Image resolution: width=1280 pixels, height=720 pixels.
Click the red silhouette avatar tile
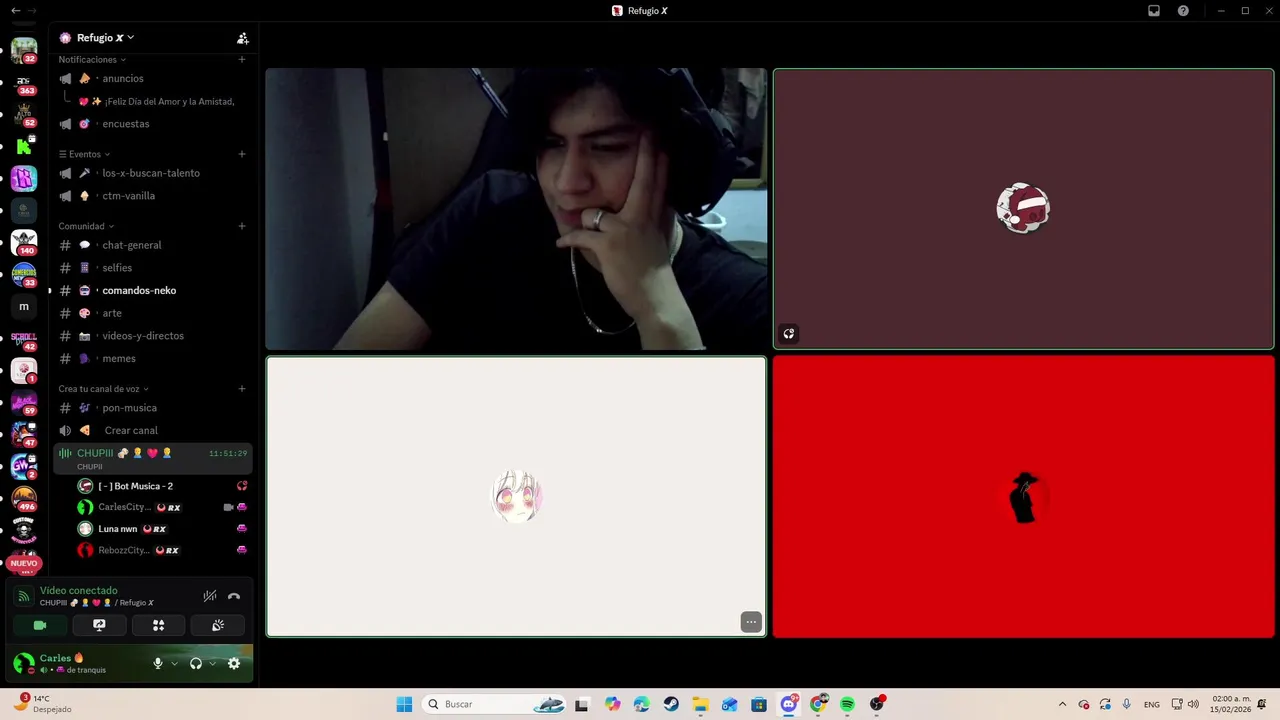pyautogui.click(x=1023, y=497)
